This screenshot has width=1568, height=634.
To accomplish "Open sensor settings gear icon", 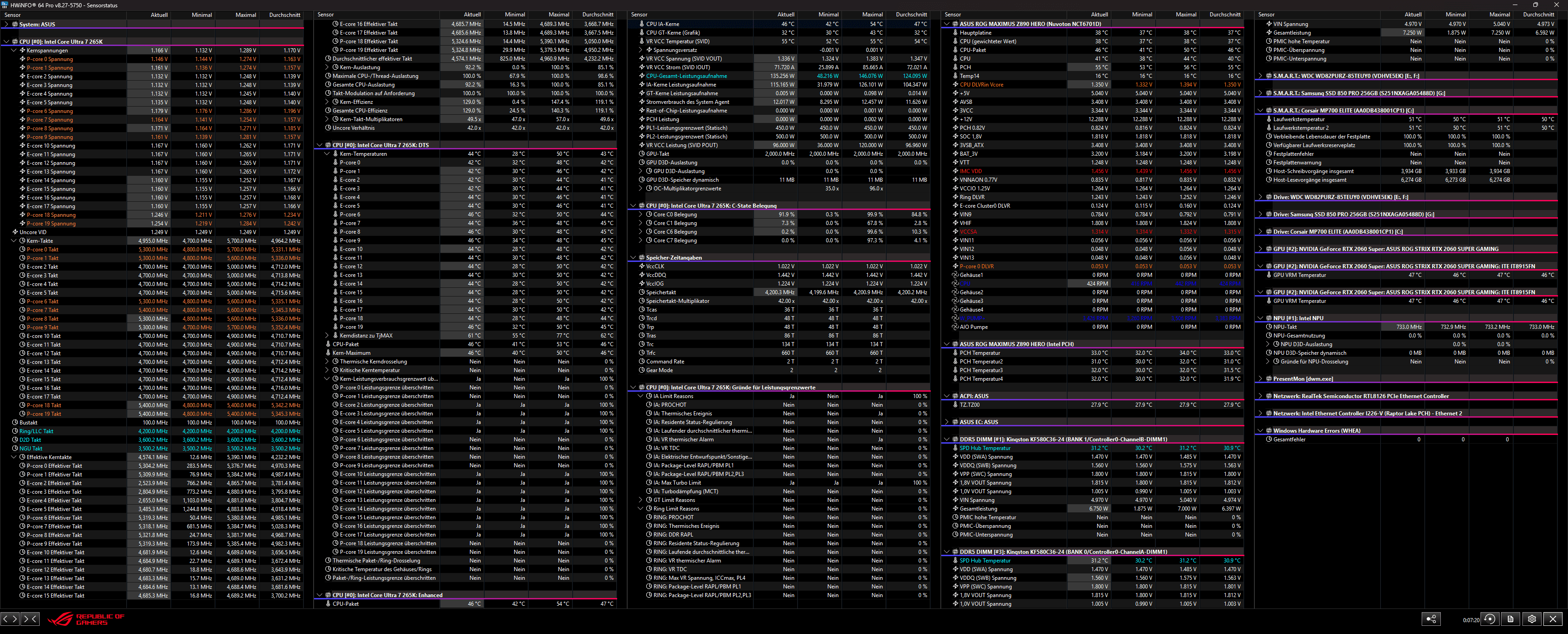I will pyautogui.click(x=1532, y=619).
